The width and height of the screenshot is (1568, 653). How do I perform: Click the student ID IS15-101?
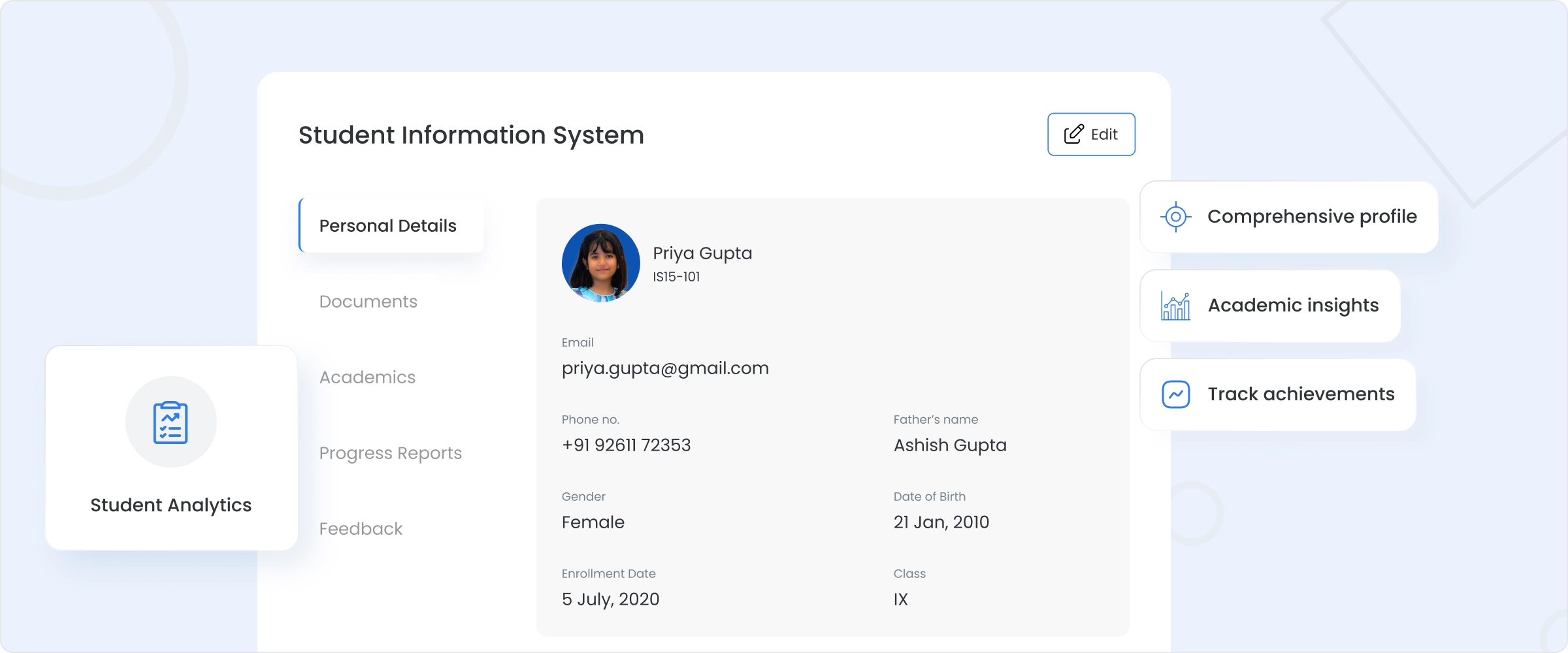pyautogui.click(x=676, y=277)
